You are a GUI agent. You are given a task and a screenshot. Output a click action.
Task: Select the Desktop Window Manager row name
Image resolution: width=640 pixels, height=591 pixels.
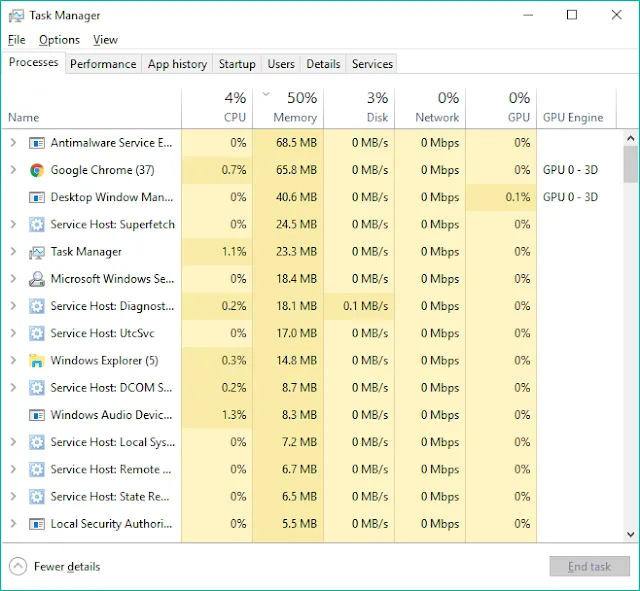click(x=112, y=198)
